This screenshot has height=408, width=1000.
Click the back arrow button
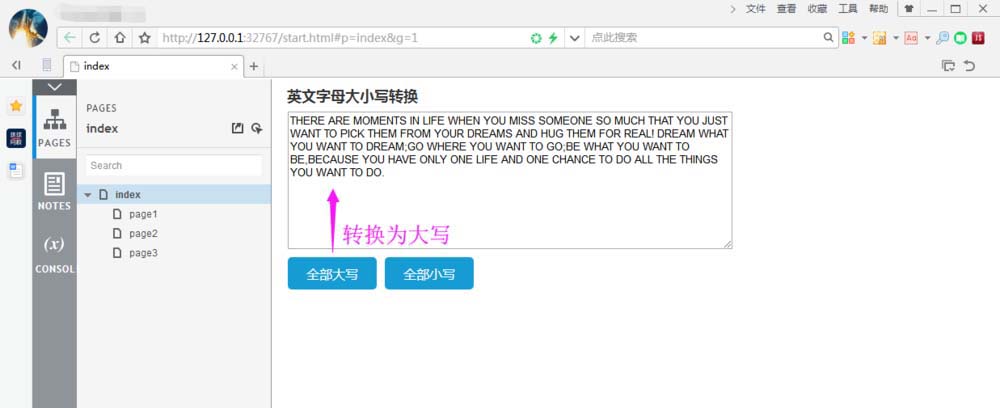click(x=69, y=38)
